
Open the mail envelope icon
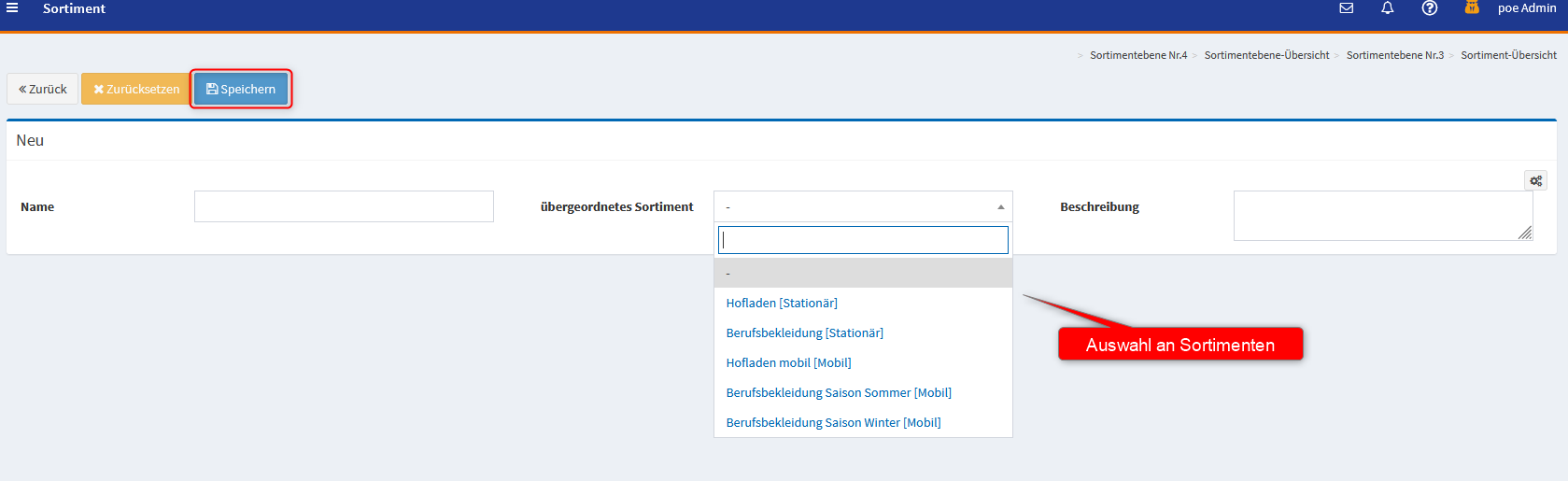1346,8
